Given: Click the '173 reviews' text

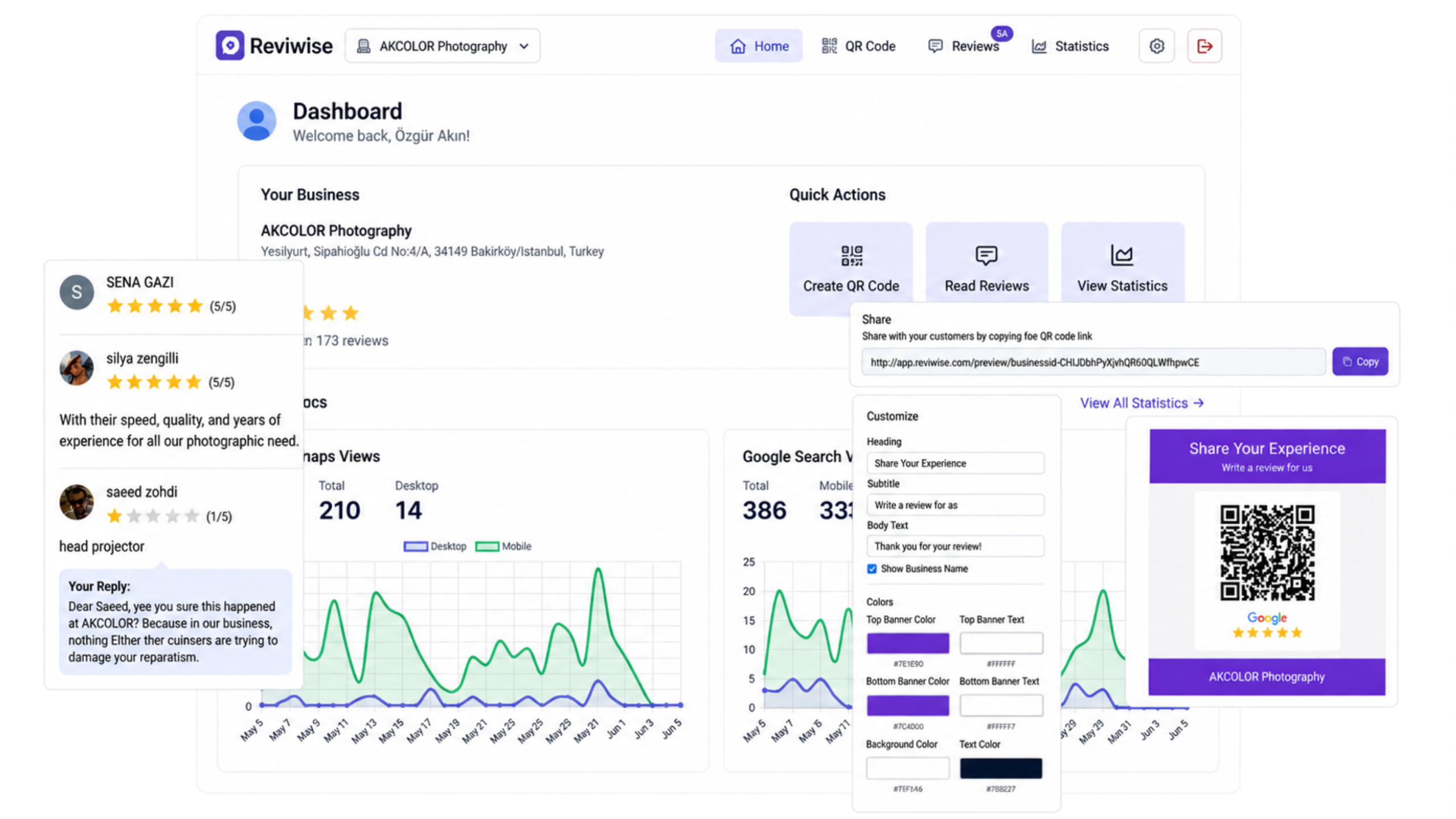Looking at the screenshot, I should 352,340.
